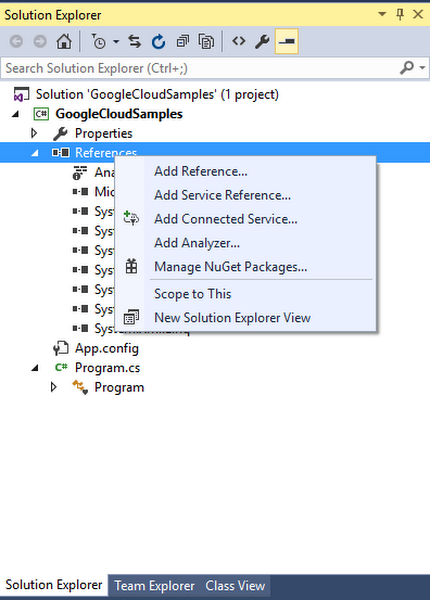This screenshot has height=600, width=430.
Task: Toggle the Preview Selected Items button
Action: [x=287, y=41]
